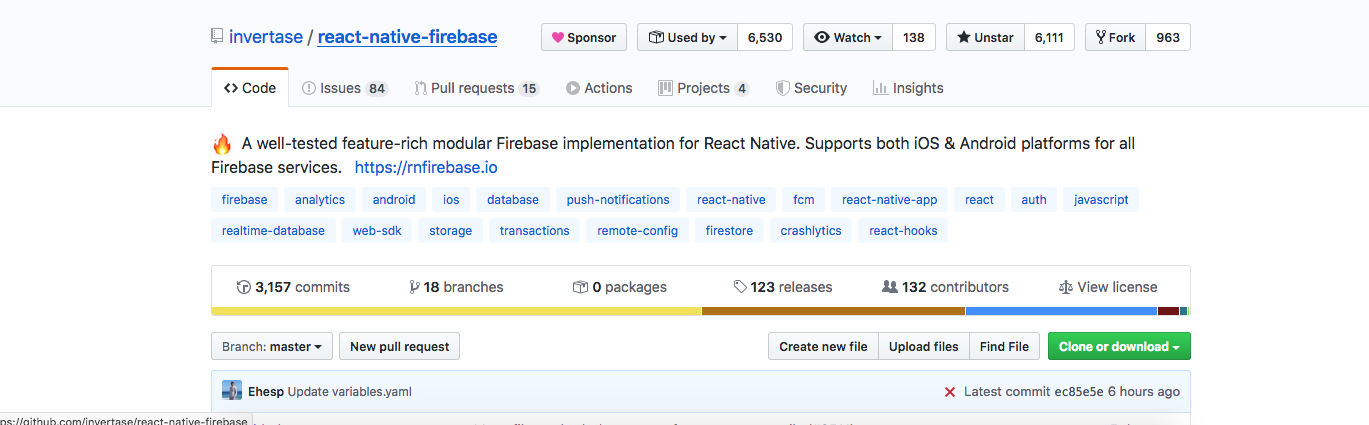The width and height of the screenshot is (1369, 425).
Task: Click the brown segment of language bar
Action: click(x=833, y=311)
